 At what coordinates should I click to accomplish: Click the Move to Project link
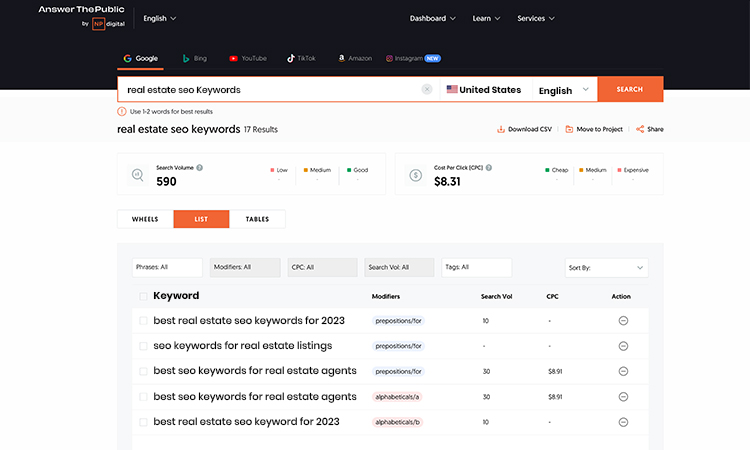point(594,129)
